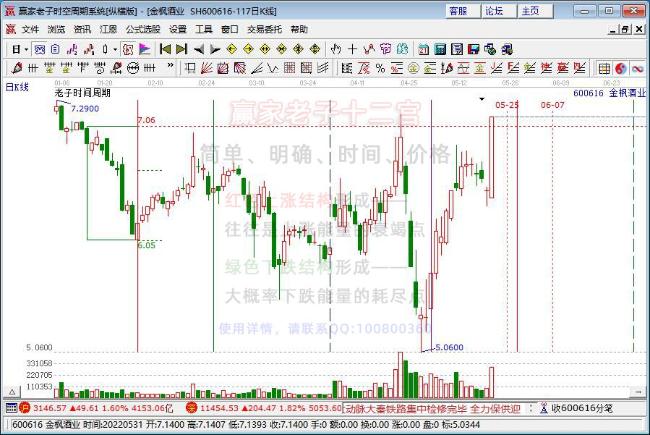Activate the crosshair cursor tool
The width and height of the screenshot is (650, 435).
pos(352,49)
